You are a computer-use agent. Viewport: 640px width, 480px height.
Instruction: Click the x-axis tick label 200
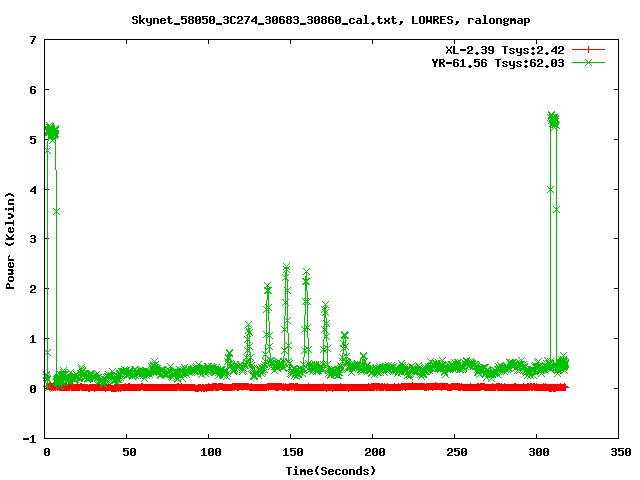click(375, 452)
